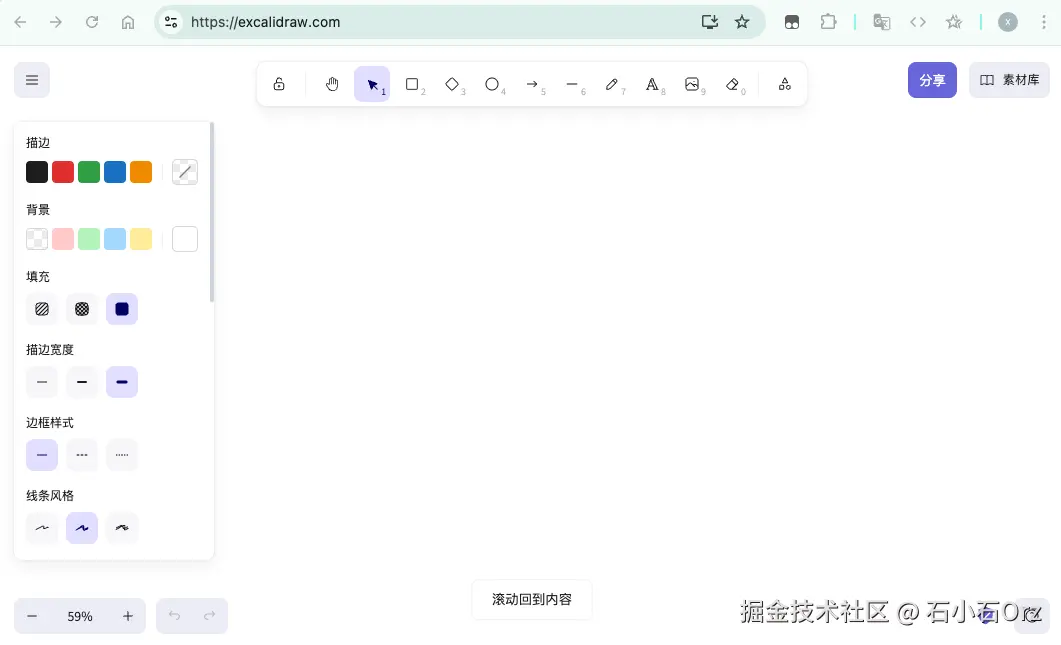Viewport: 1061px width, 645px height.
Task: Redo the last action
Action: pyautogui.click(x=210, y=616)
